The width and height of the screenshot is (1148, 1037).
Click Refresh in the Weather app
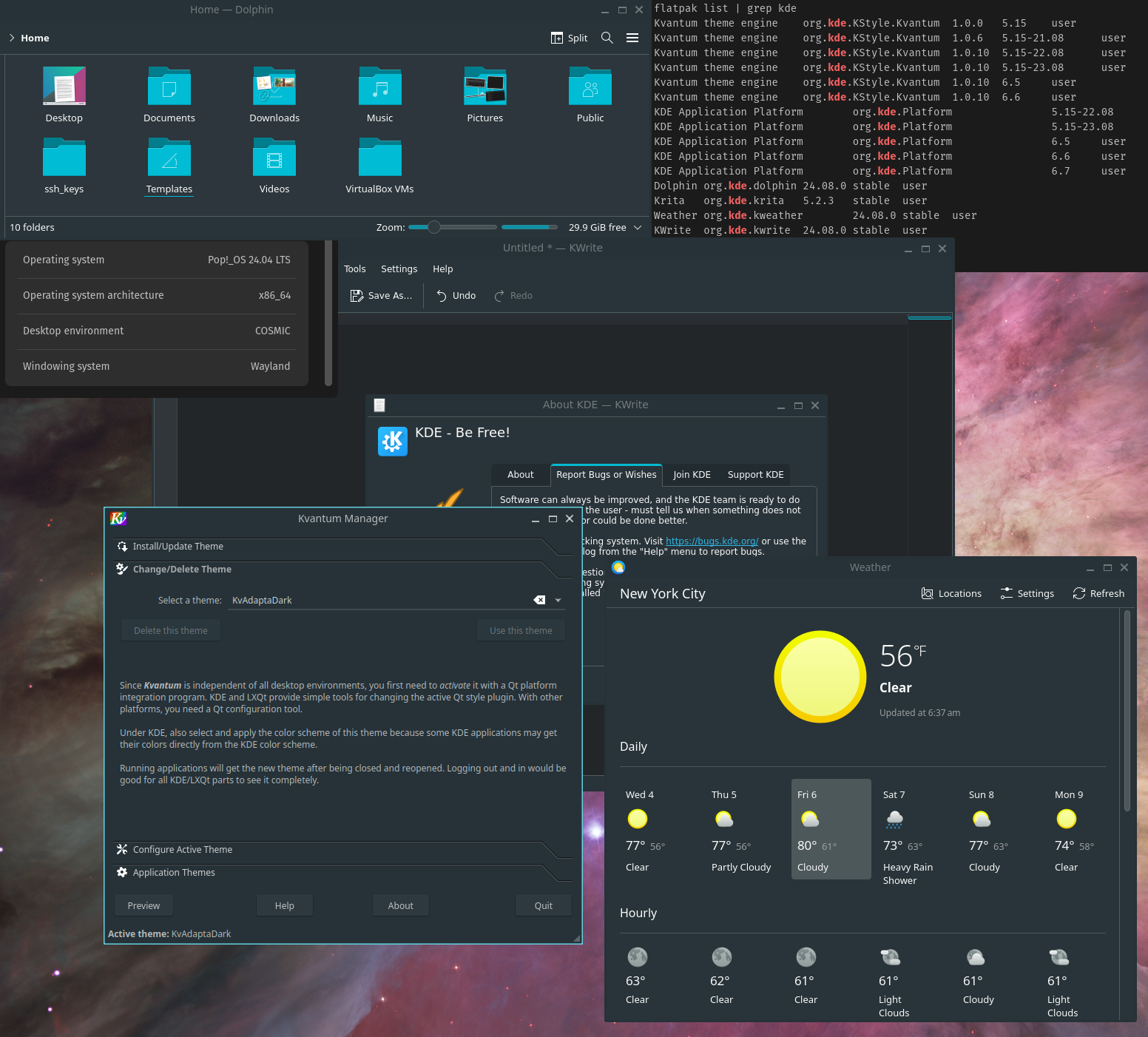click(1098, 593)
